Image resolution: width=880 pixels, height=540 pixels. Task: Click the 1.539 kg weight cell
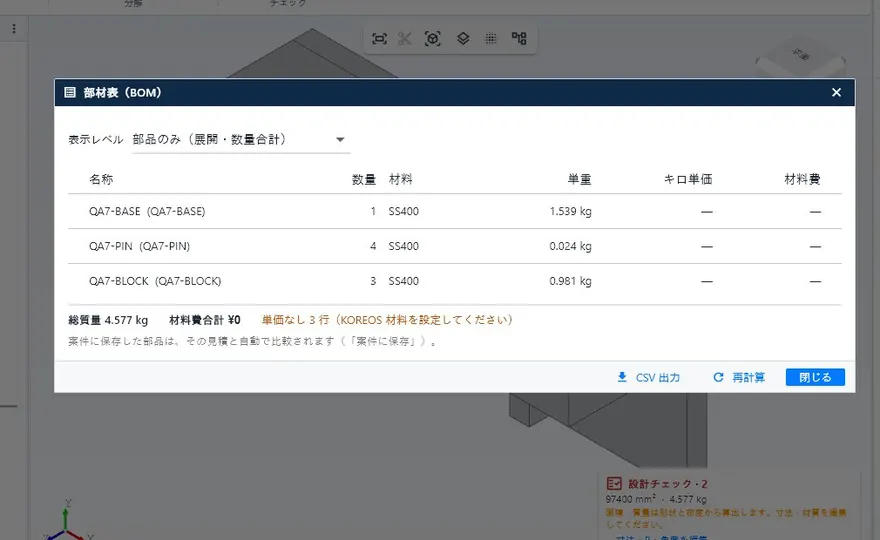tap(570, 212)
